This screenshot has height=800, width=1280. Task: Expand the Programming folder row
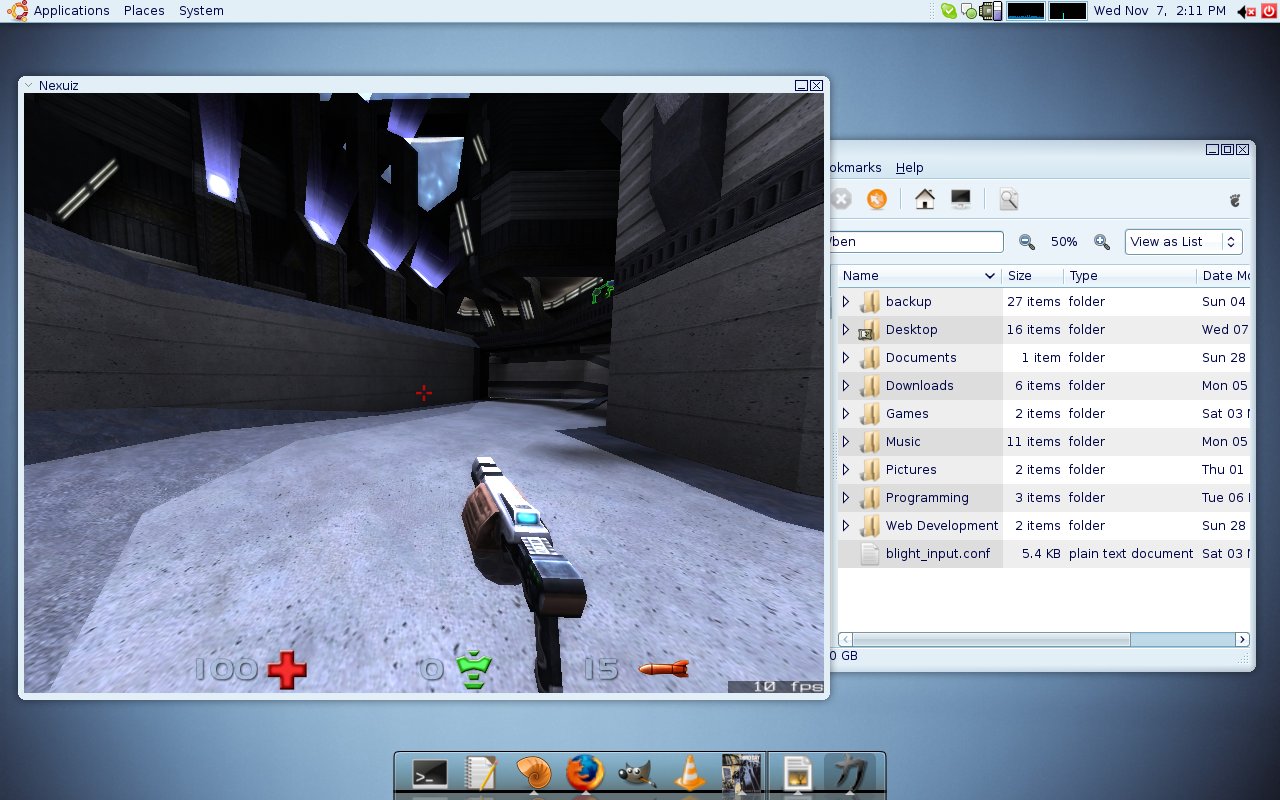(846, 497)
